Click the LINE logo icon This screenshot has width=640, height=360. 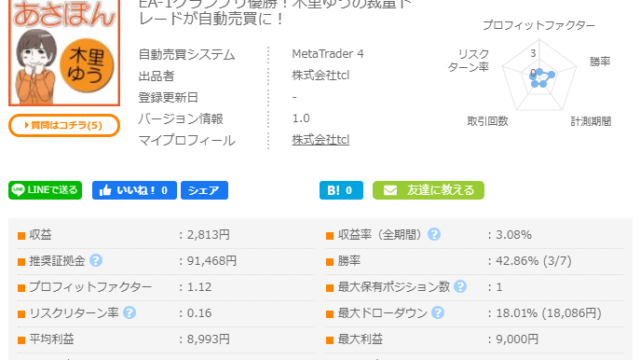[18, 190]
